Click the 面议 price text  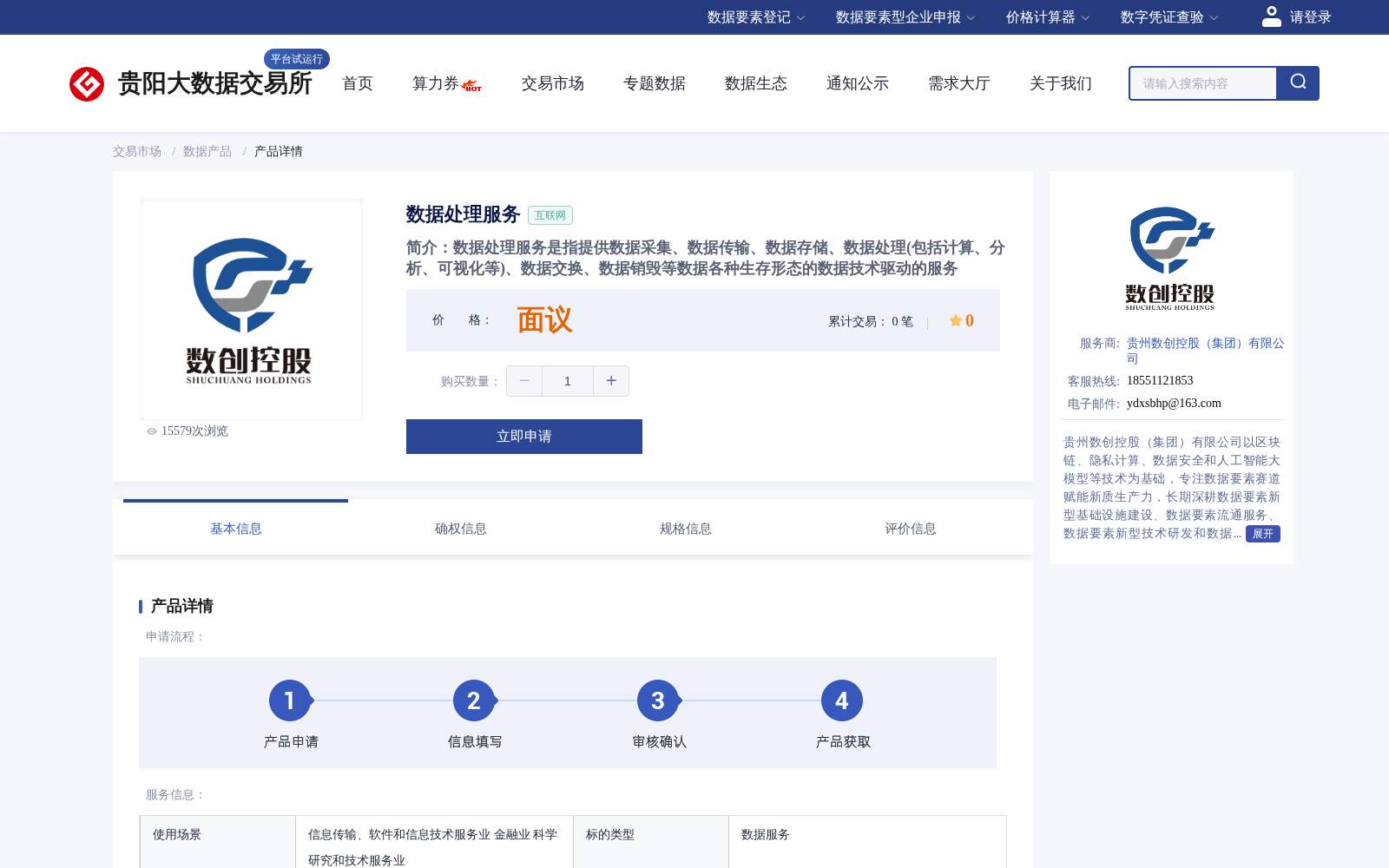tap(544, 320)
